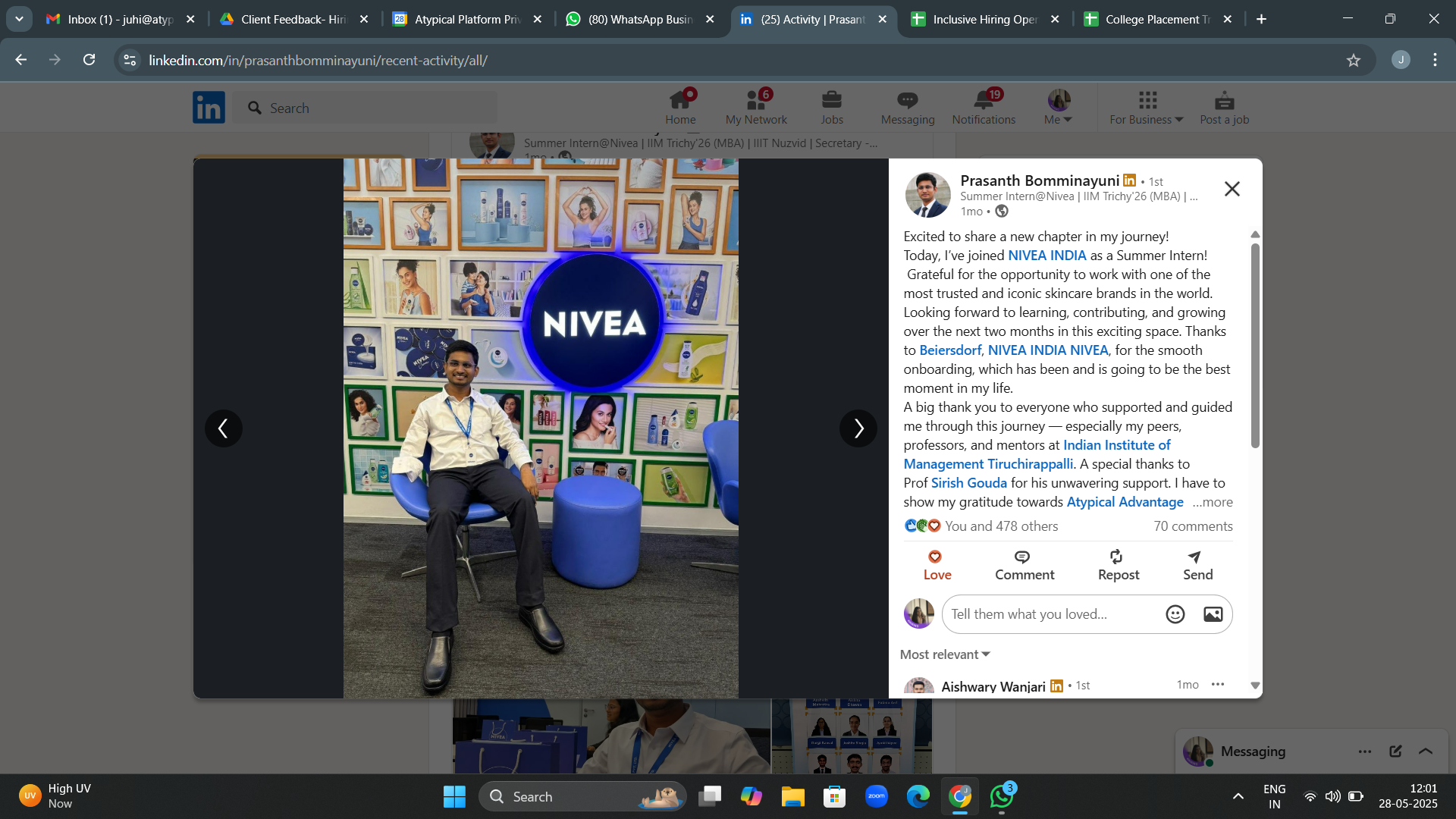Open the Notifications bell icon
1456x819 pixels.
984,101
